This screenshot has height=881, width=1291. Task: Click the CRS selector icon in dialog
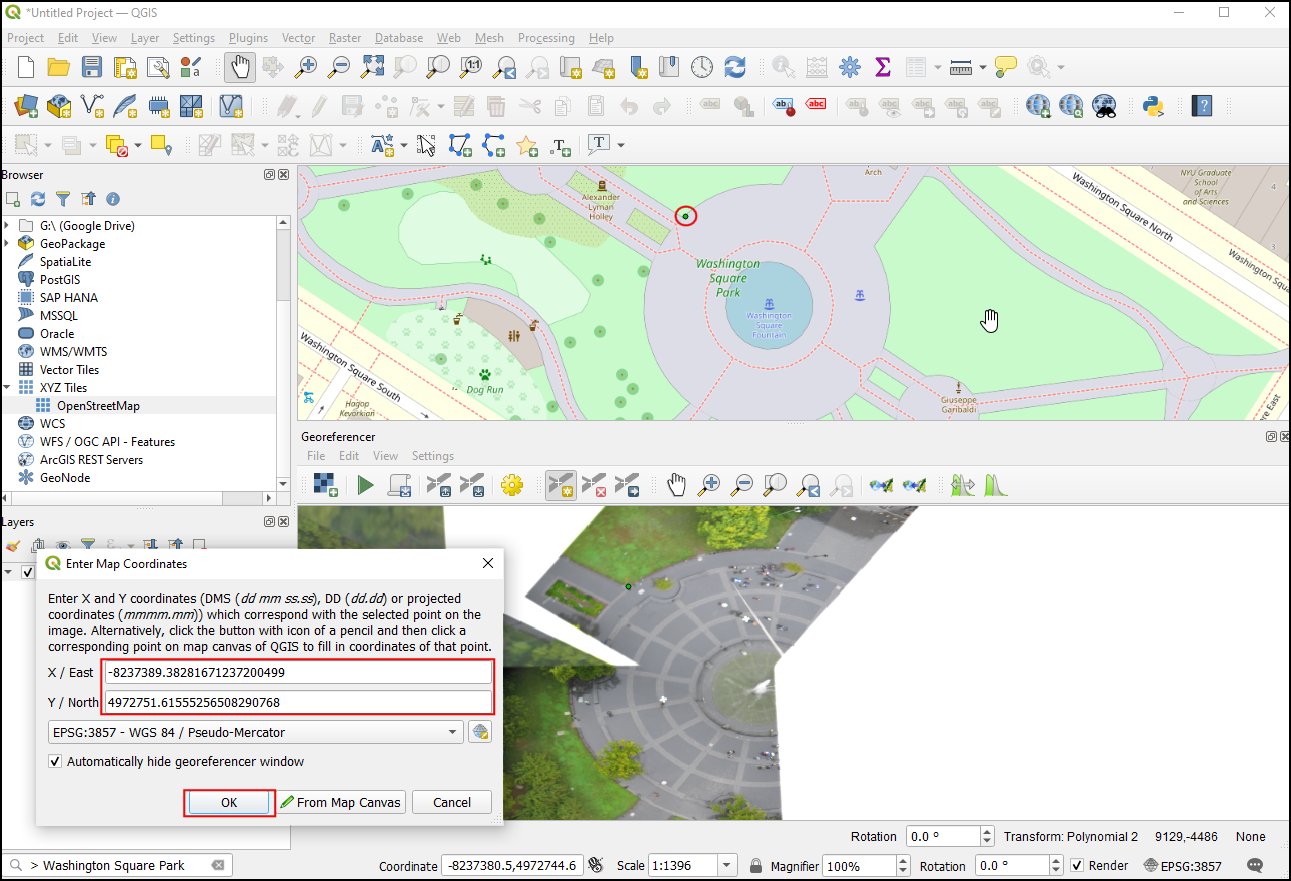click(480, 732)
